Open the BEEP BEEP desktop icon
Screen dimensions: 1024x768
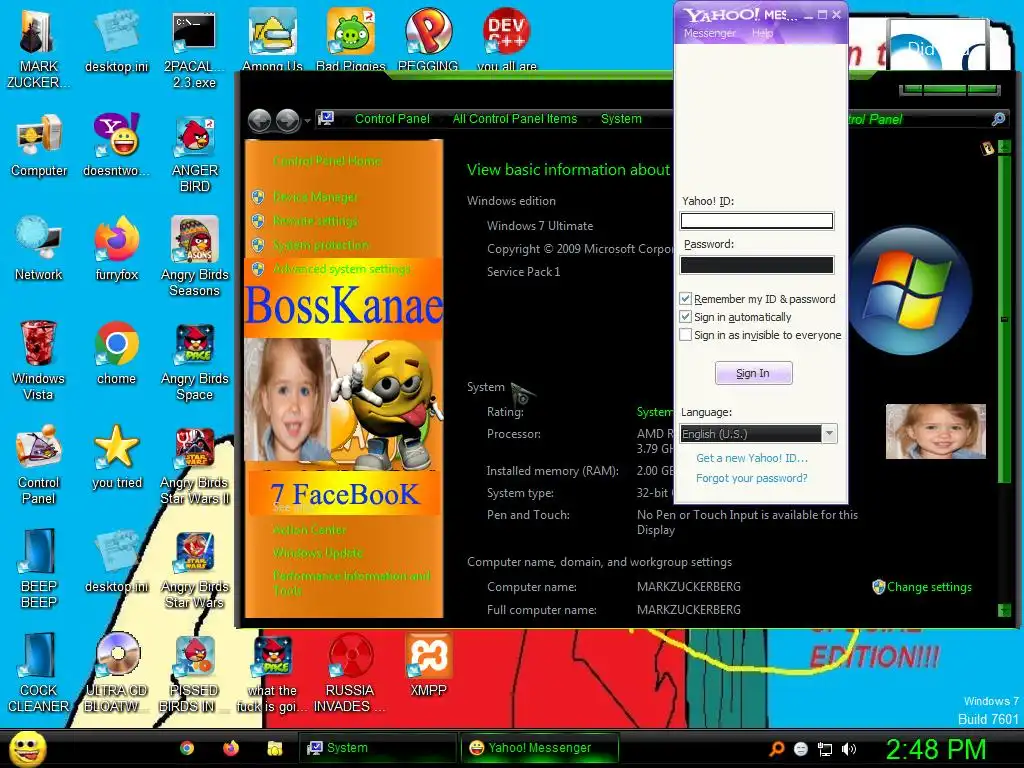click(x=39, y=568)
